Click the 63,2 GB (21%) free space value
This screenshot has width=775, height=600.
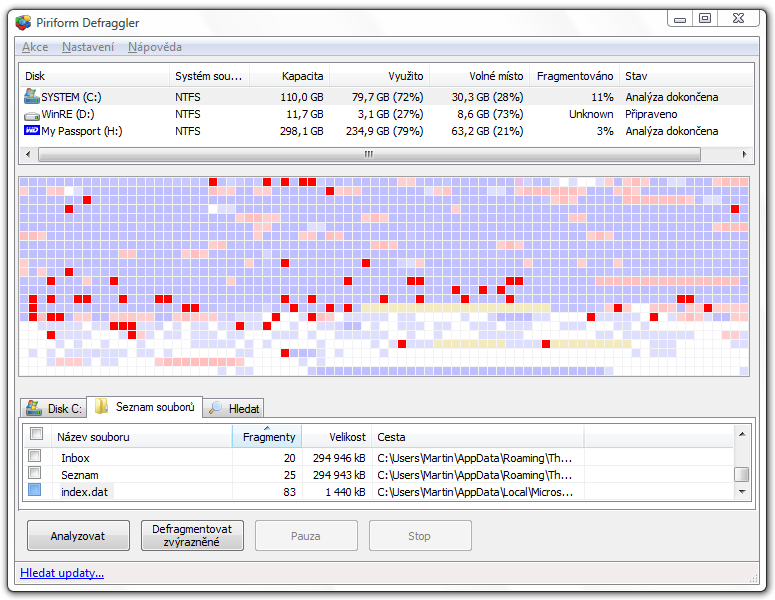click(487, 131)
